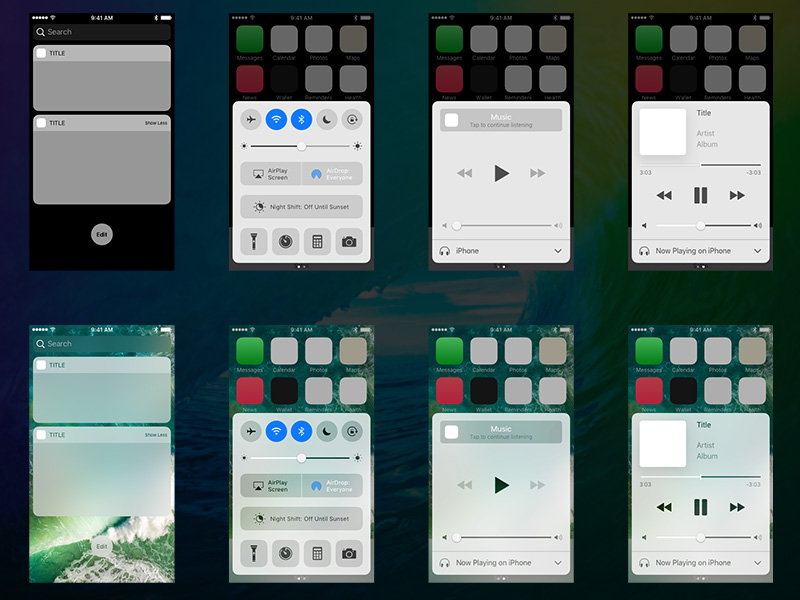Enable Do Not Disturb moon in wallpaper Control Center

[327, 432]
